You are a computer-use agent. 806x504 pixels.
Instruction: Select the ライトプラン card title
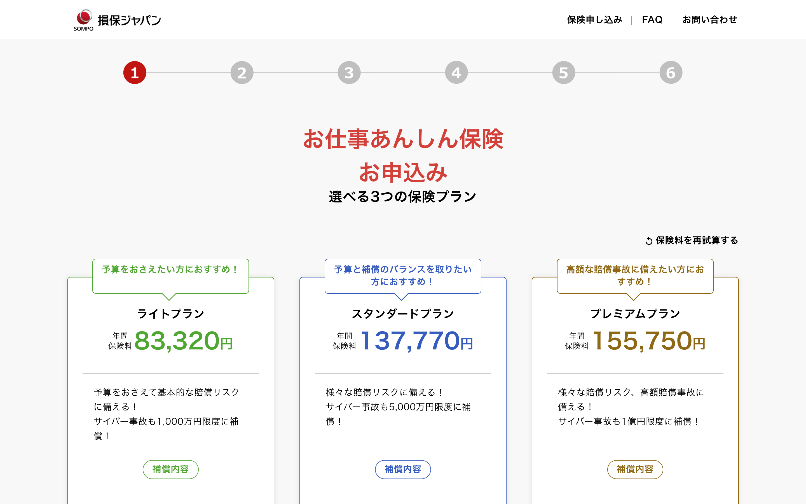(171, 313)
